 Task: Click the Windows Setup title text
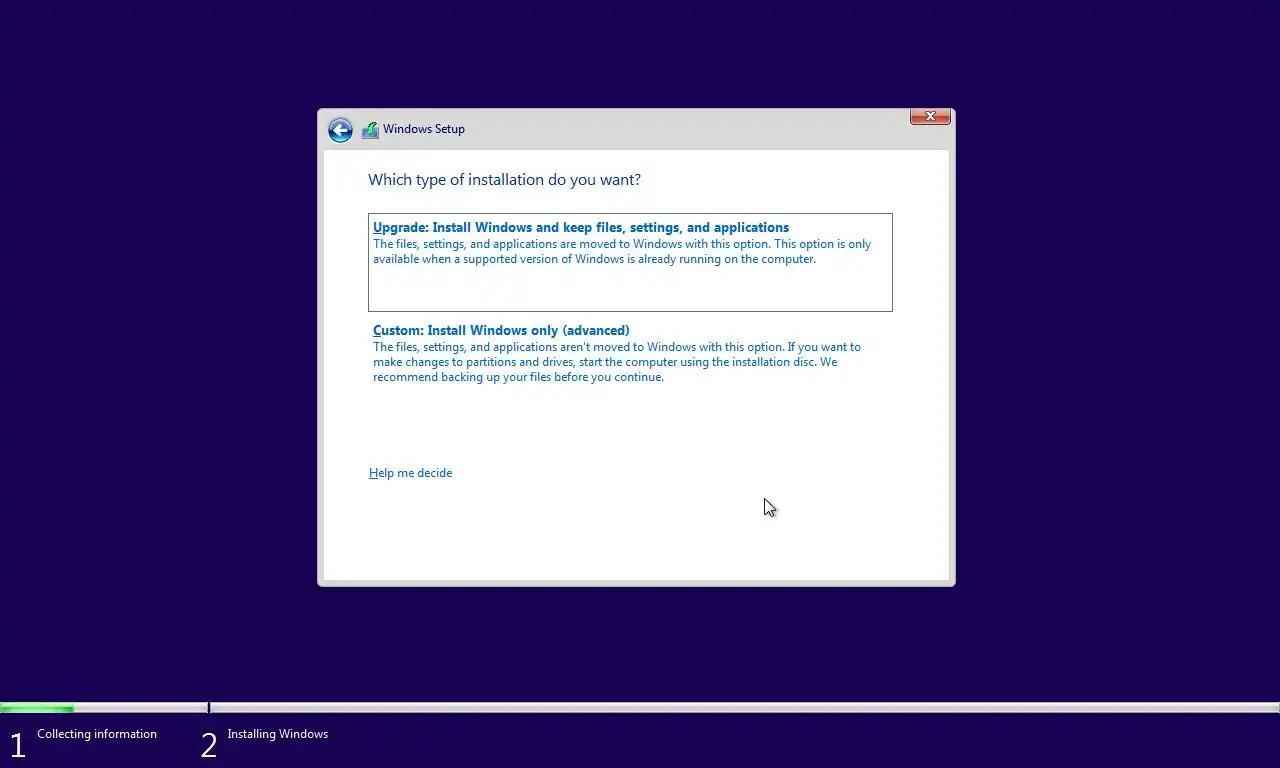tap(424, 129)
